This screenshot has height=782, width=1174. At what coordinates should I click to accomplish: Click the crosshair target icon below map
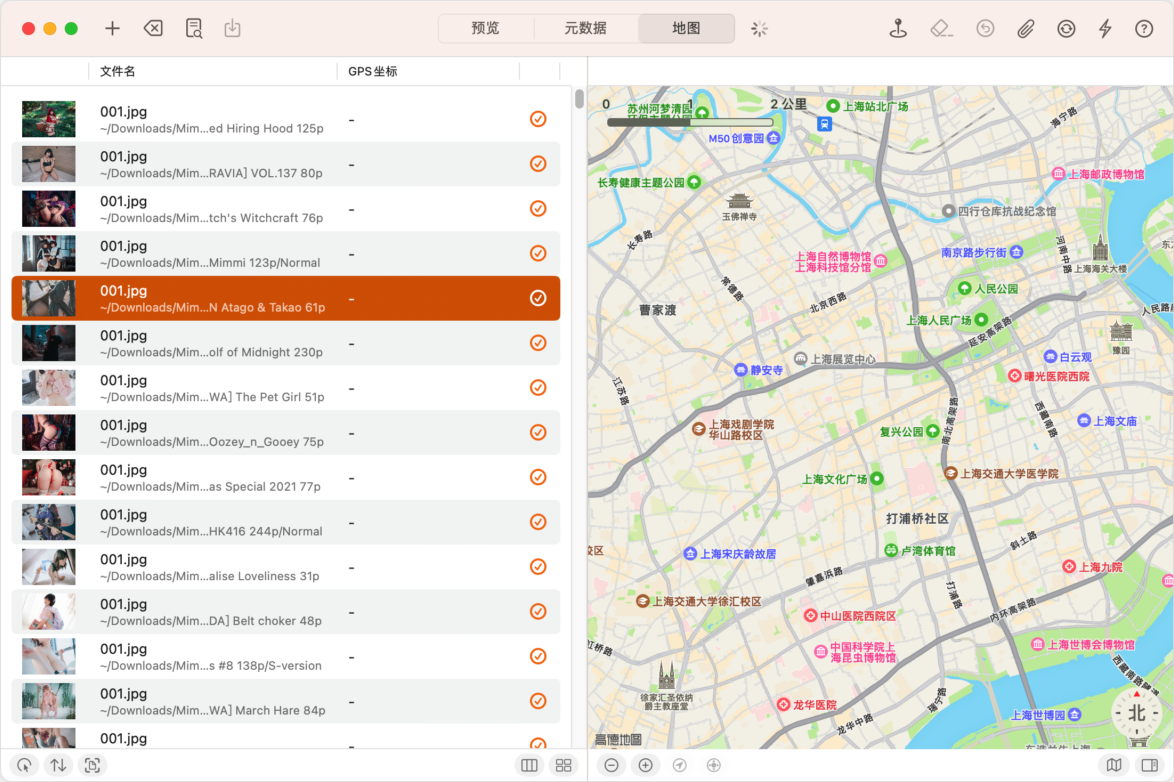[x=714, y=765]
